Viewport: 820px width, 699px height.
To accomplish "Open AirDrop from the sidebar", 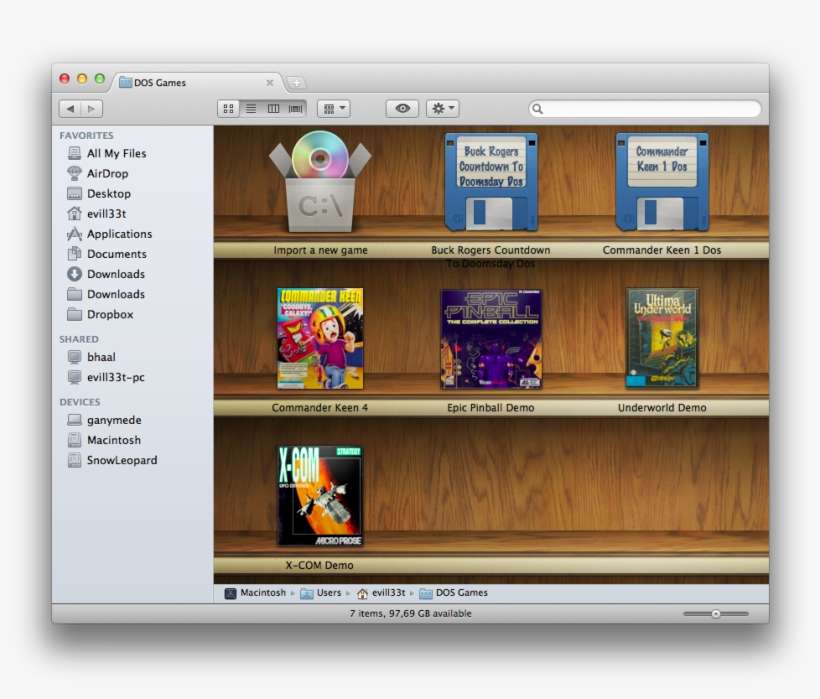I will coord(107,173).
